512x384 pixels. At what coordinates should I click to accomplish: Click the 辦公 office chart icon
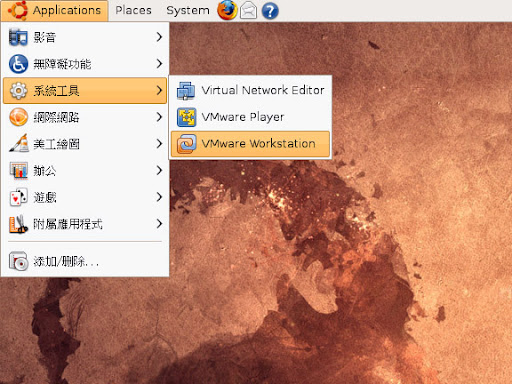[18, 170]
